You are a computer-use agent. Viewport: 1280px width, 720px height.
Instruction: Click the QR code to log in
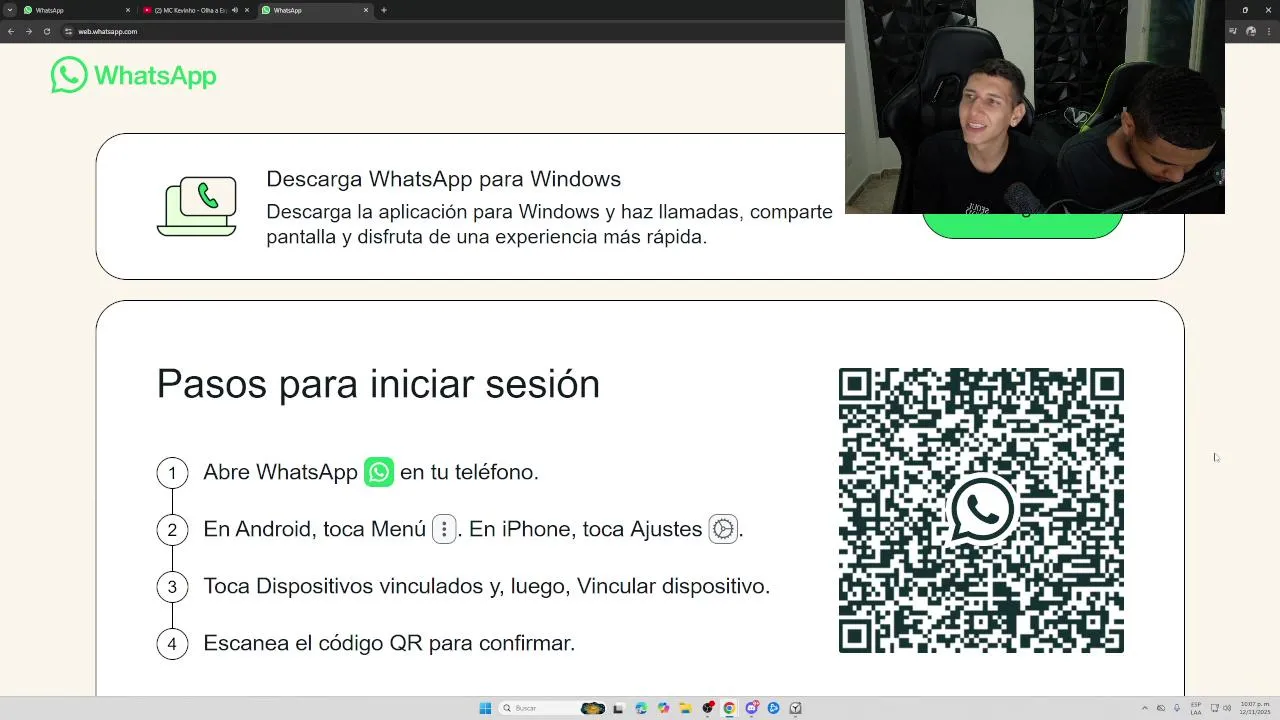point(981,510)
